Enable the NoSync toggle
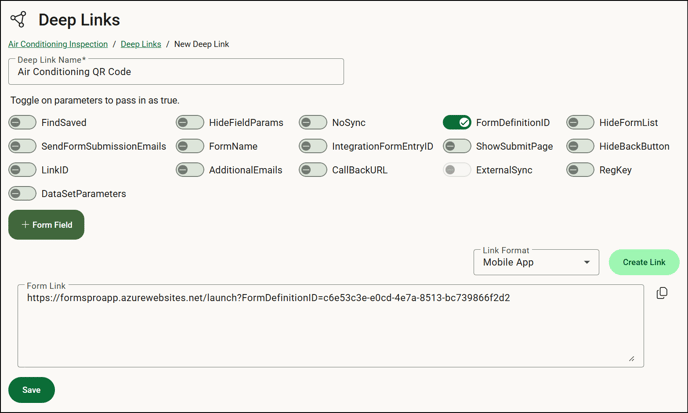Screen dimensions: 688x413 pyautogui.click(x=313, y=122)
